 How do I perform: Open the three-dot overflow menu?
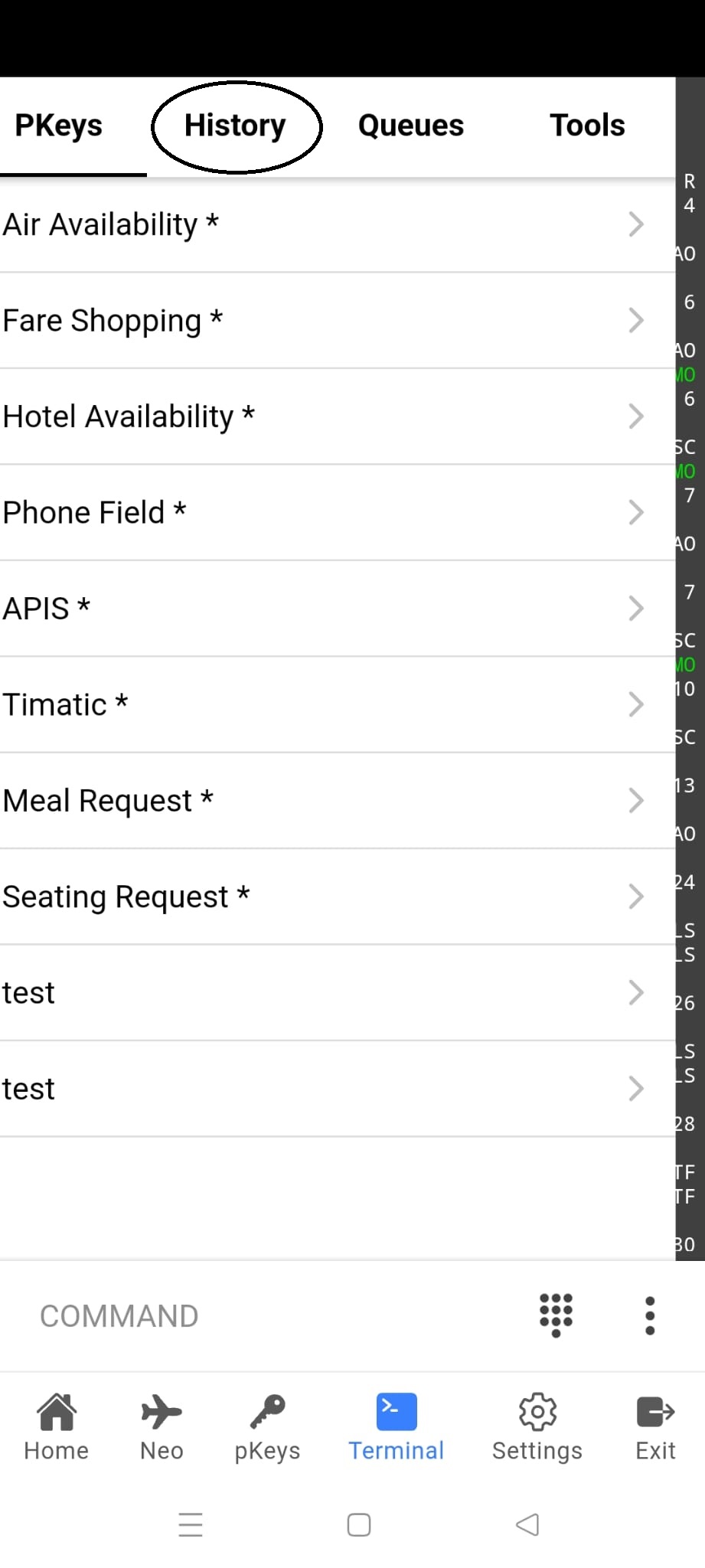pyautogui.click(x=650, y=1316)
